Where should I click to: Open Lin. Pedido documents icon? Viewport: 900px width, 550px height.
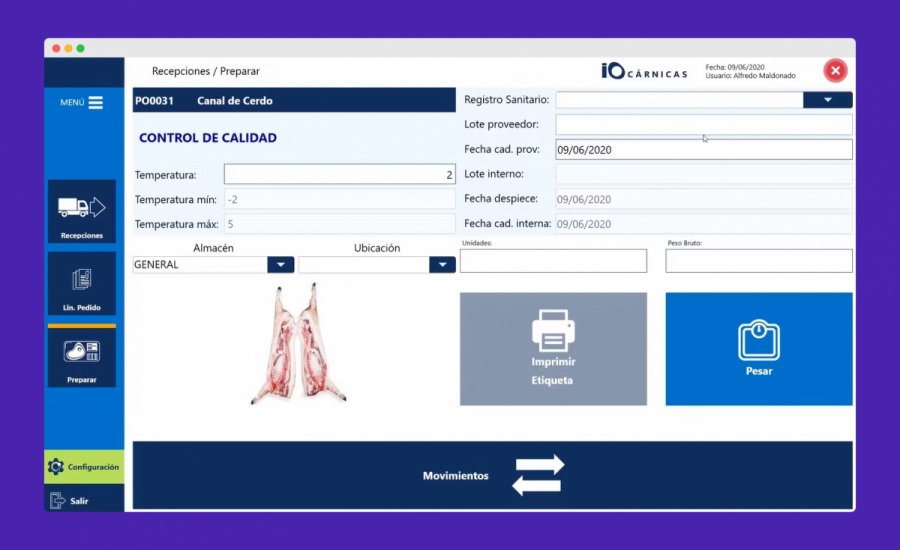pos(82,281)
